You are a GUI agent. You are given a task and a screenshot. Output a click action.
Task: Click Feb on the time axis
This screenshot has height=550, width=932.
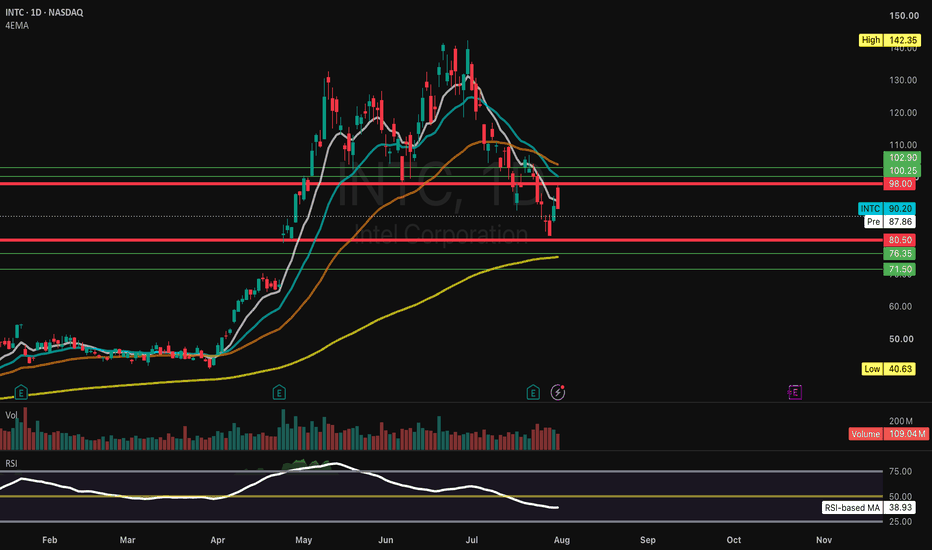[50, 540]
